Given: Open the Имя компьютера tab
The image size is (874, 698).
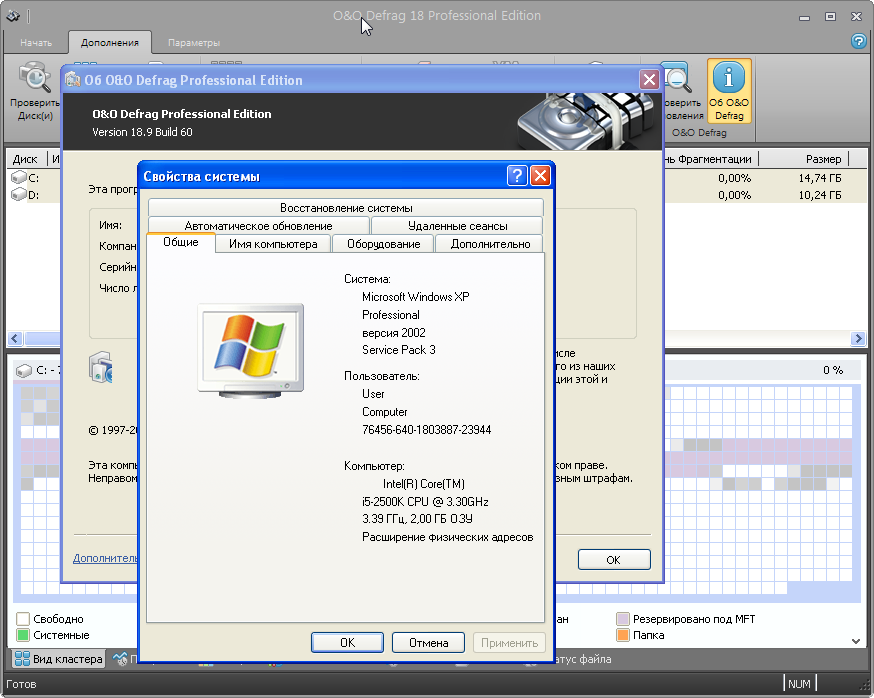Looking at the screenshot, I should click(273, 244).
